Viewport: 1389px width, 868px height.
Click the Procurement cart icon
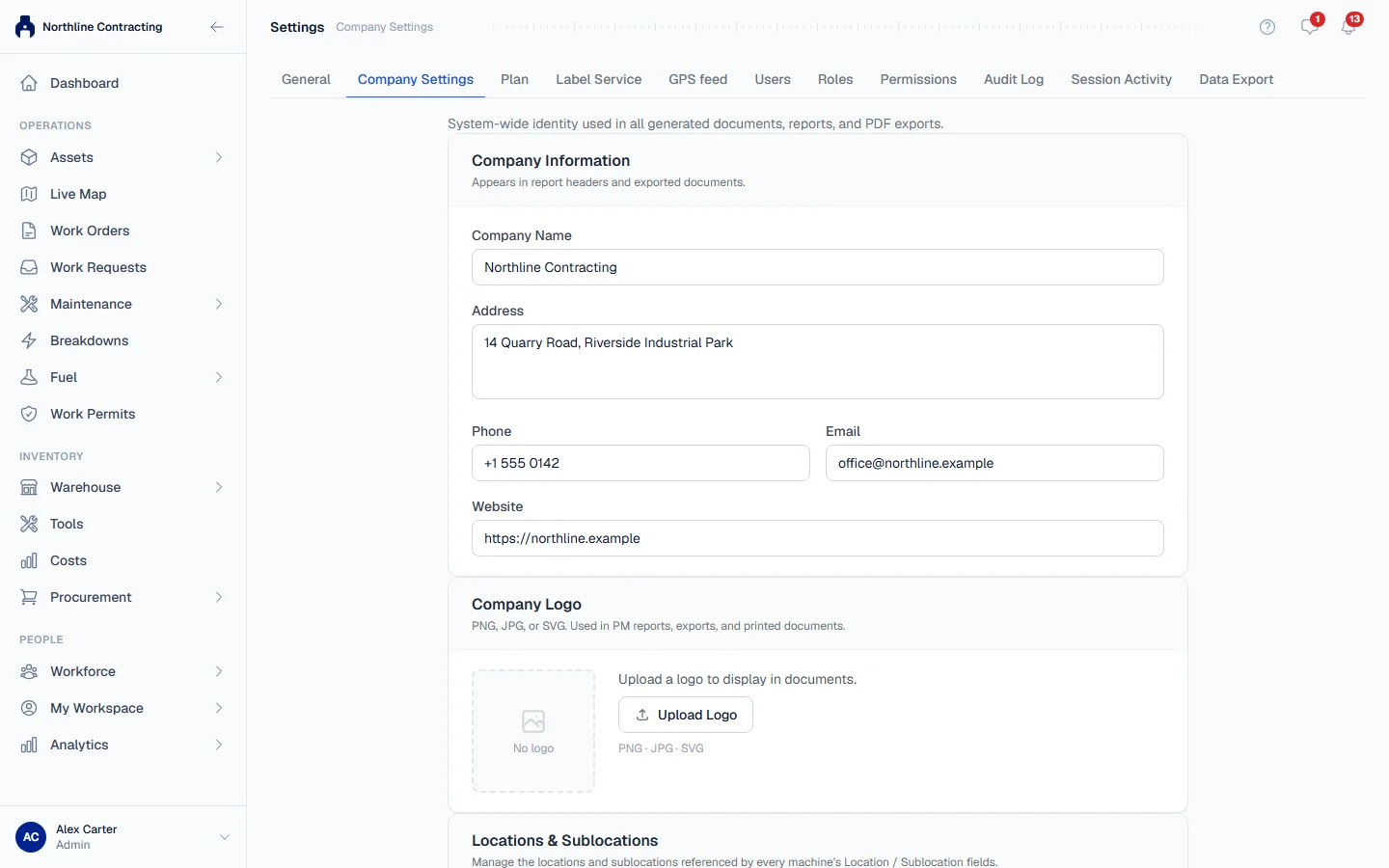pyautogui.click(x=29, y=597)
